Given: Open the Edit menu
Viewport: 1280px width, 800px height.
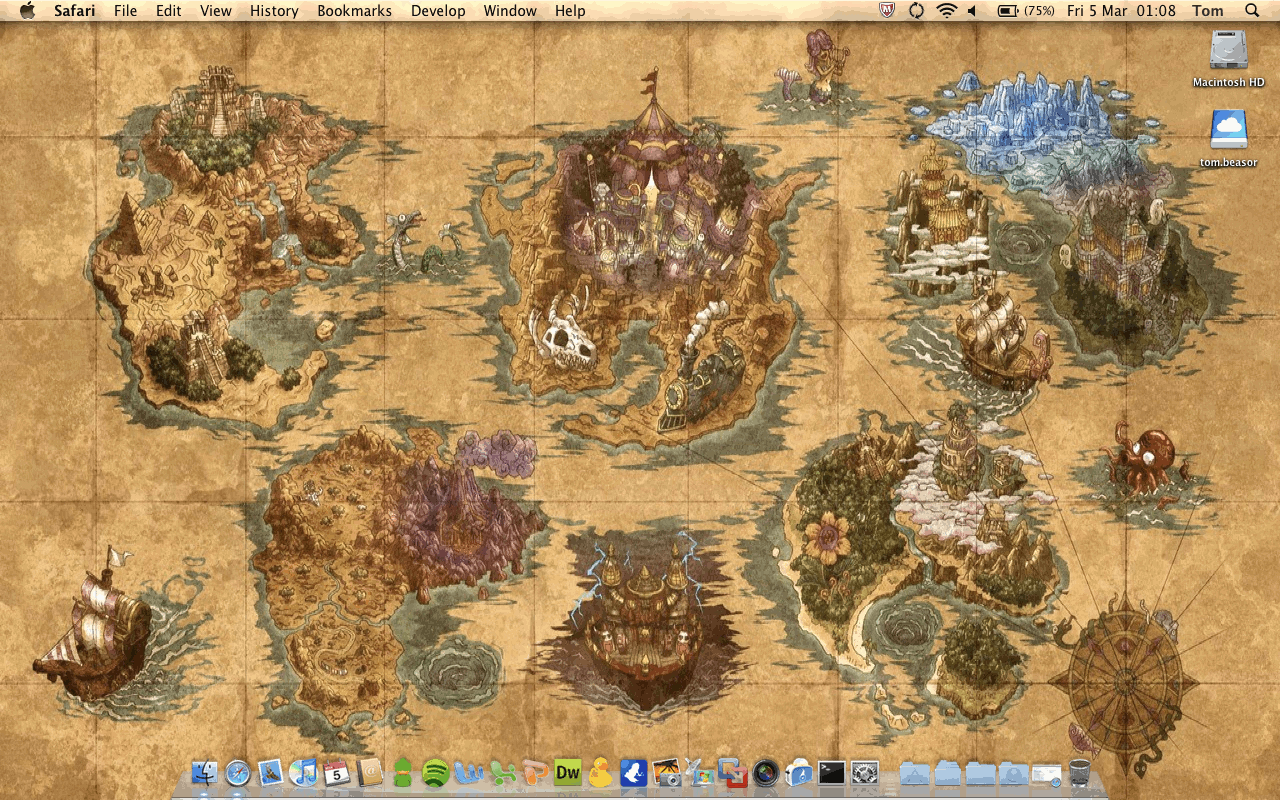Looking at the screenshot, I should (169, 11).
